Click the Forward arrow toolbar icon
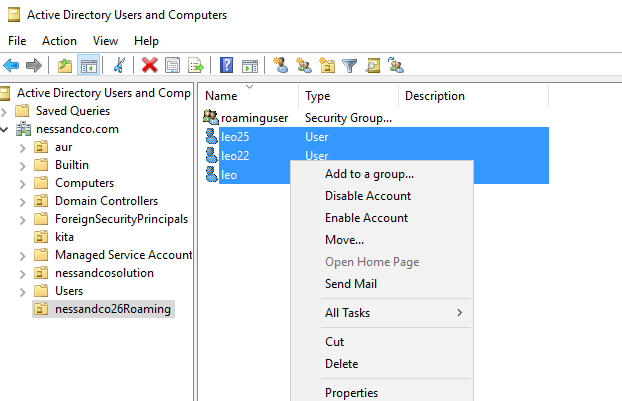Viewport: 622px width, 401px height. [x=34, y=65]
